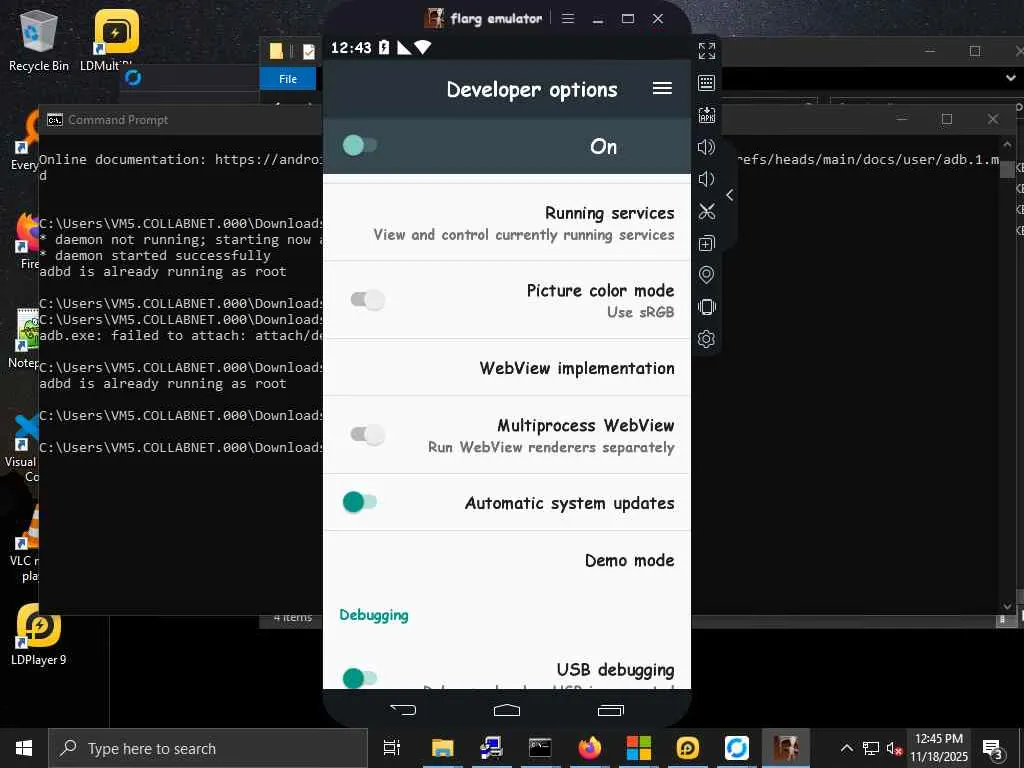Open LDPlayer from the taskbar
The image size is (1024, 768).
pos(688,748)
